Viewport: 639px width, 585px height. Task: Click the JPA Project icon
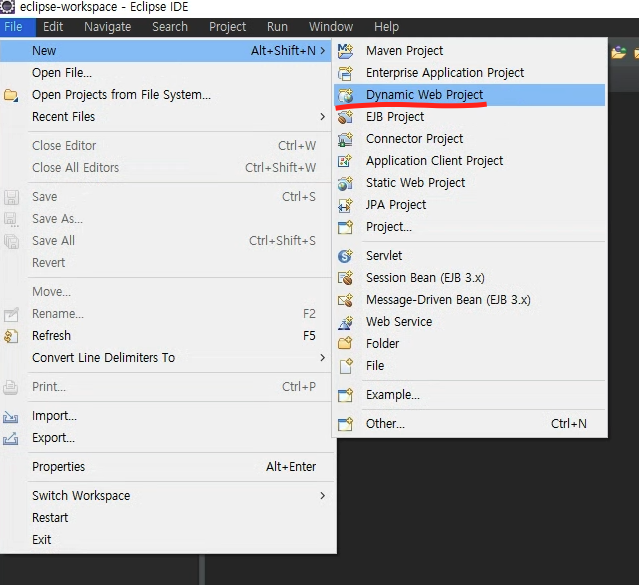(x=345, y=205)
